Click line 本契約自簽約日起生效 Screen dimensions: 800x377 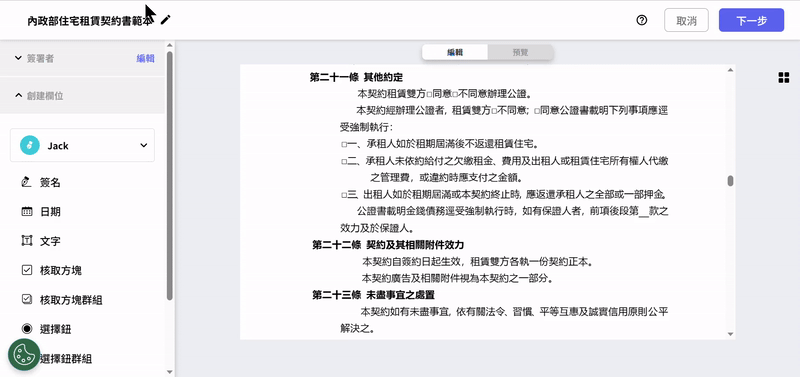point(478,262)
